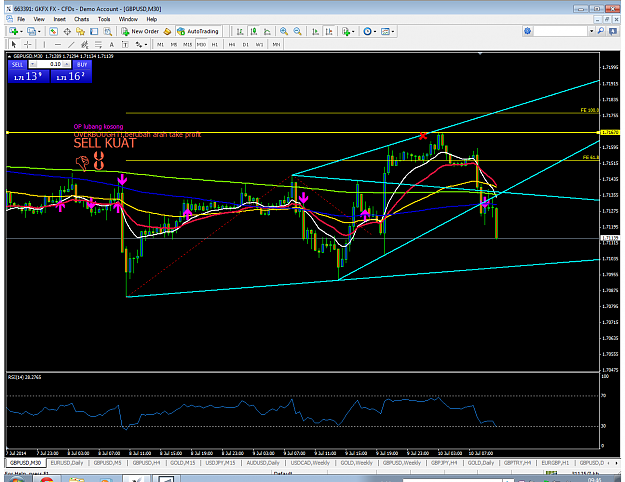Switch to H4 timeframe

(x=232, y=44)
